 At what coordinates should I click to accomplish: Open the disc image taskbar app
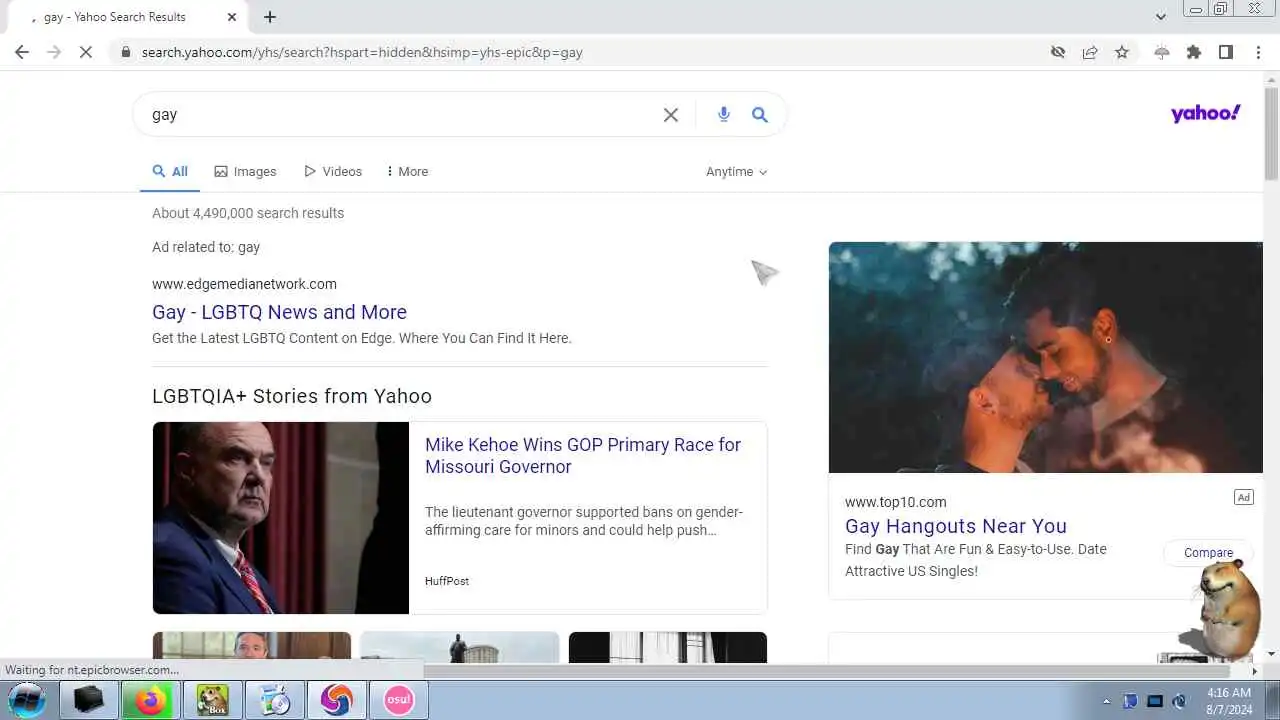tap(274, 700)
